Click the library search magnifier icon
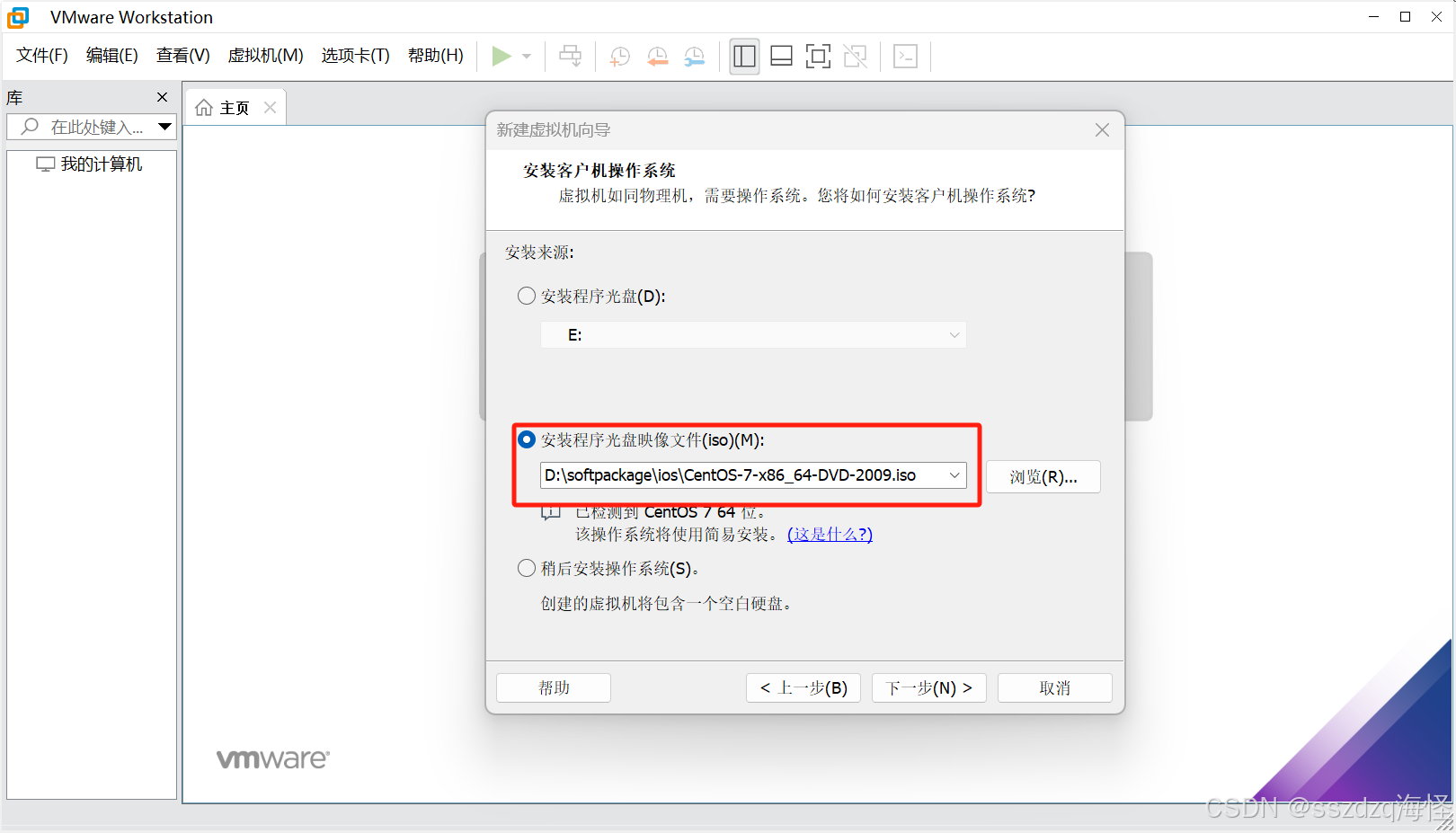 tap(30, 127)
